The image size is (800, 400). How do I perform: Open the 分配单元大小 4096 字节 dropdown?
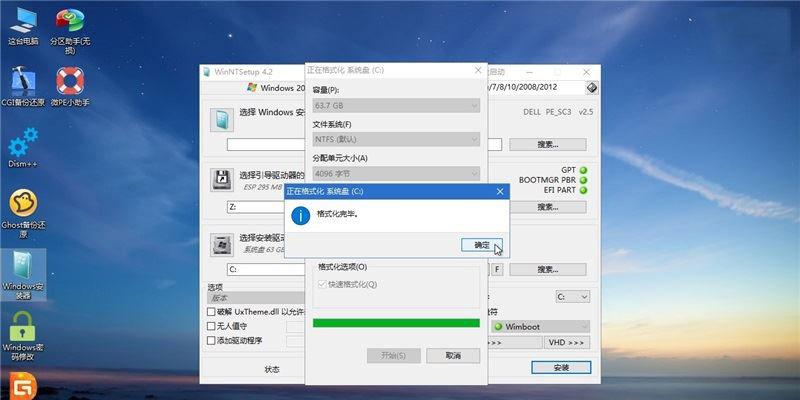[396, 173]
